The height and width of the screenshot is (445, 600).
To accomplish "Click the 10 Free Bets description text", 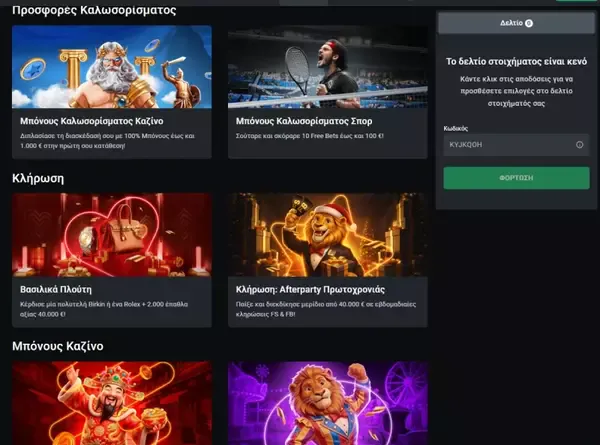I will pyautogui.click(x=310, y=136).
